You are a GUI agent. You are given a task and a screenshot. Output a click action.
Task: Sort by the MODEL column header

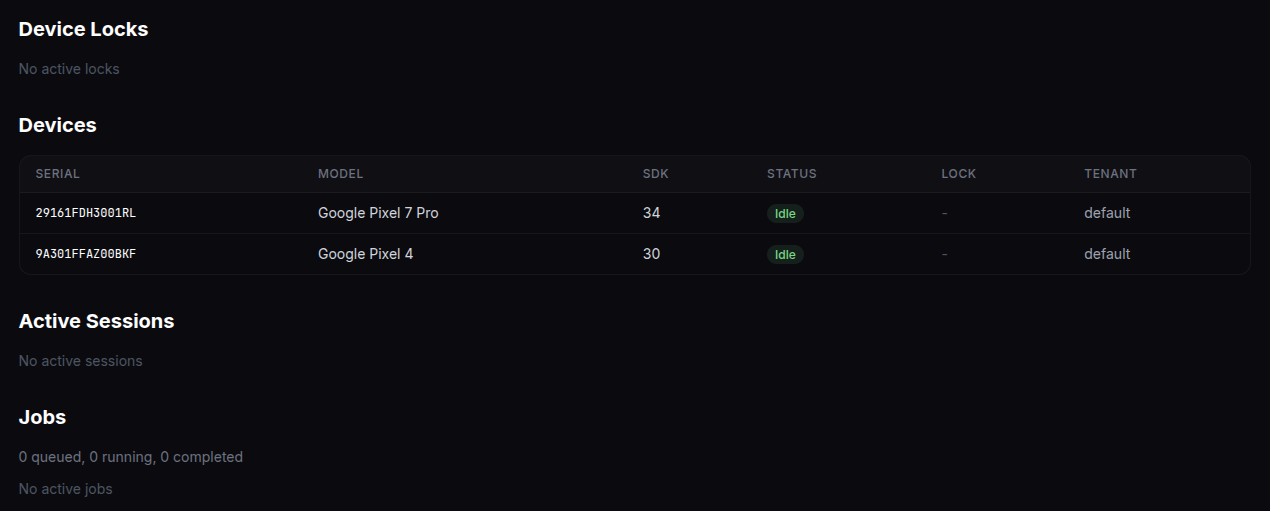(340, 174)
